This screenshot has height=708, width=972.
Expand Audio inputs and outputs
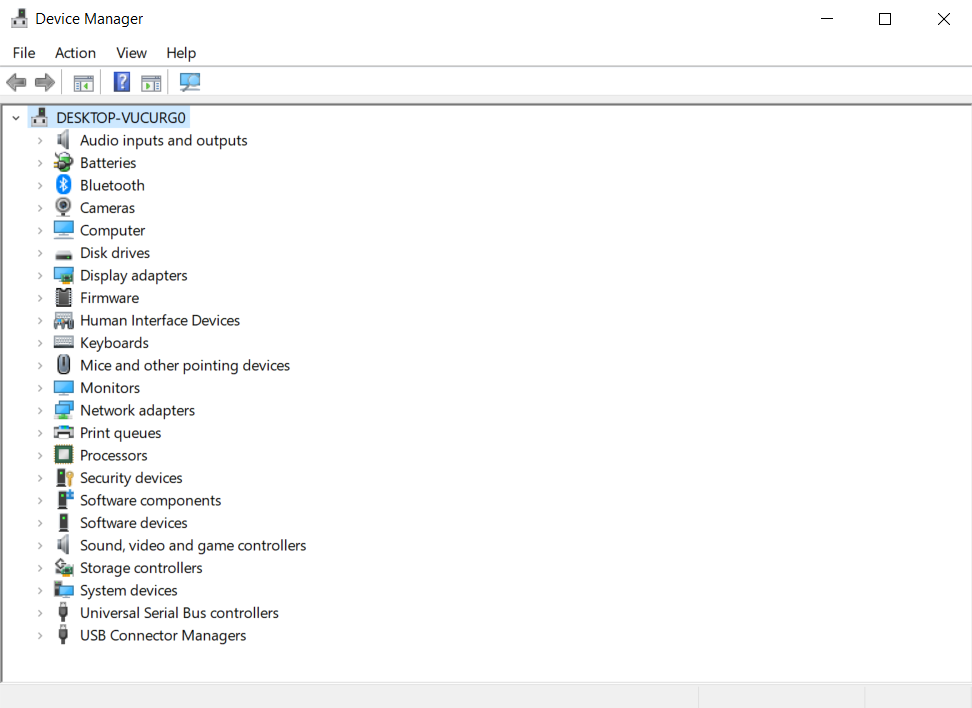coord(40,140)
